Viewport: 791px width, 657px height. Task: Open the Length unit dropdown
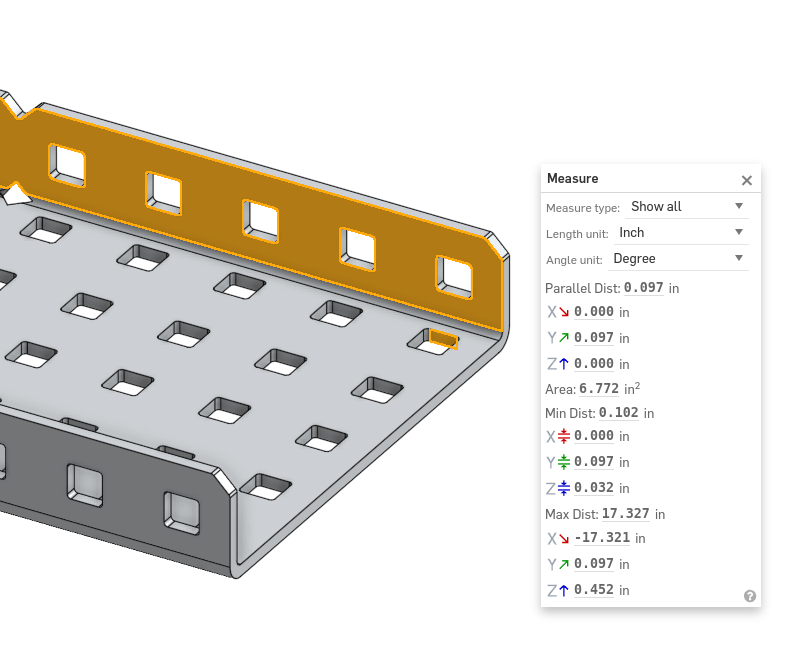(681, 233)
